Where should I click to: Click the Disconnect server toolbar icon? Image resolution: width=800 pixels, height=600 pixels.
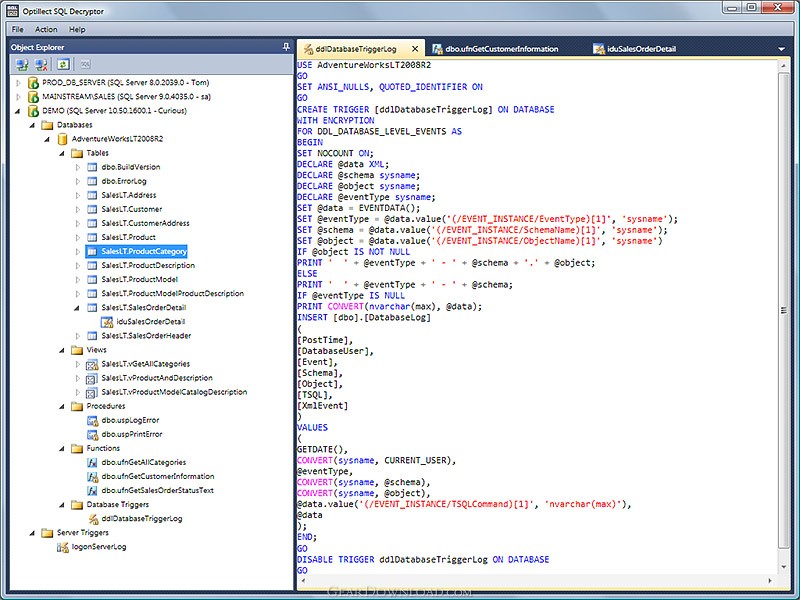[x=41, y=64]
